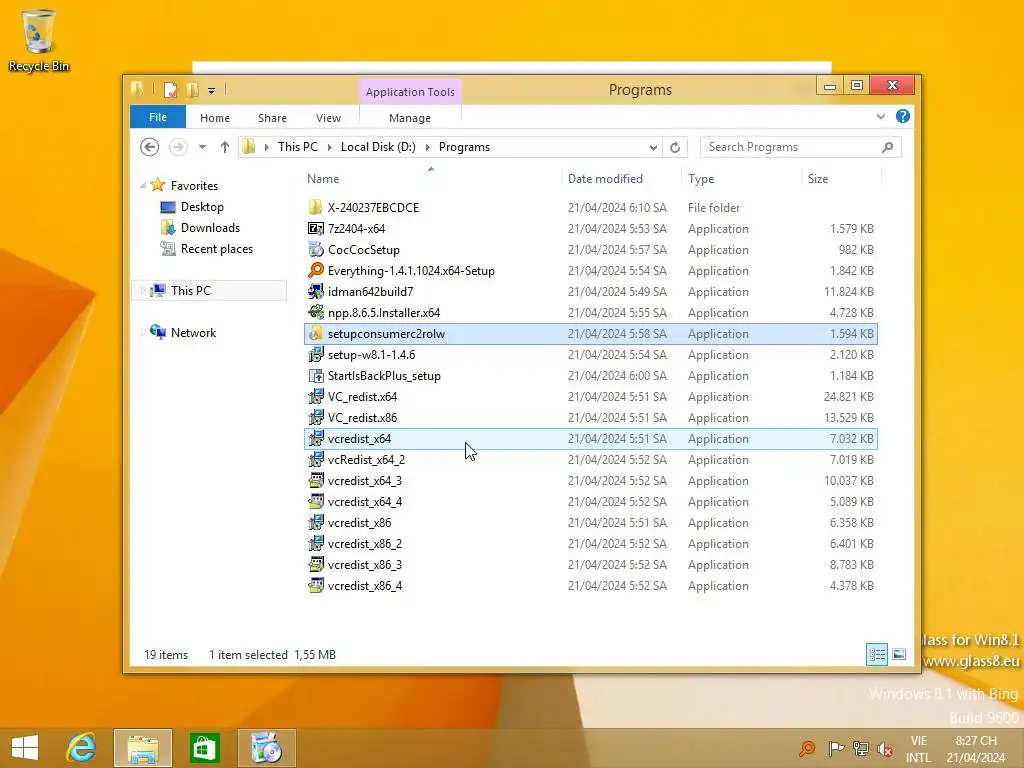The height and width of the screenshot is (768, 1024).
Task: Go forward with the Forward arrow button
Action: [x=178, y=147]
